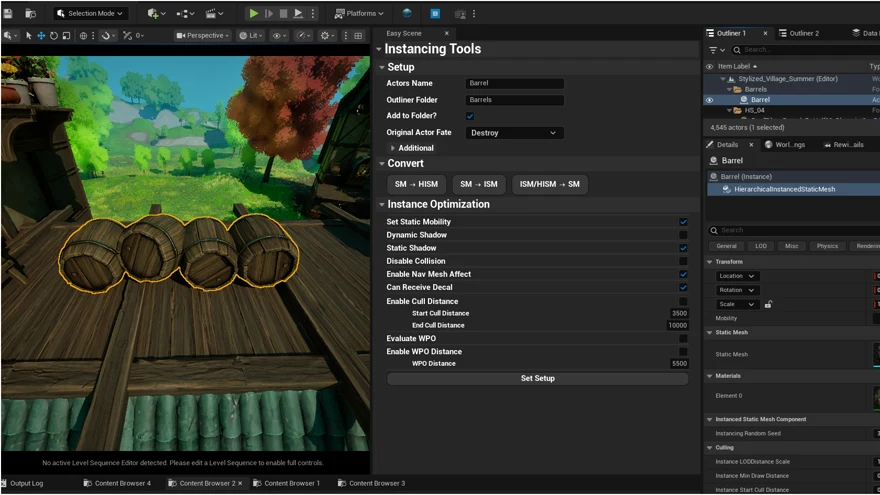The width and height of the screenshot is (880, 495).
Task: Collapse the Convert section
Action: (x=382, y=164)
